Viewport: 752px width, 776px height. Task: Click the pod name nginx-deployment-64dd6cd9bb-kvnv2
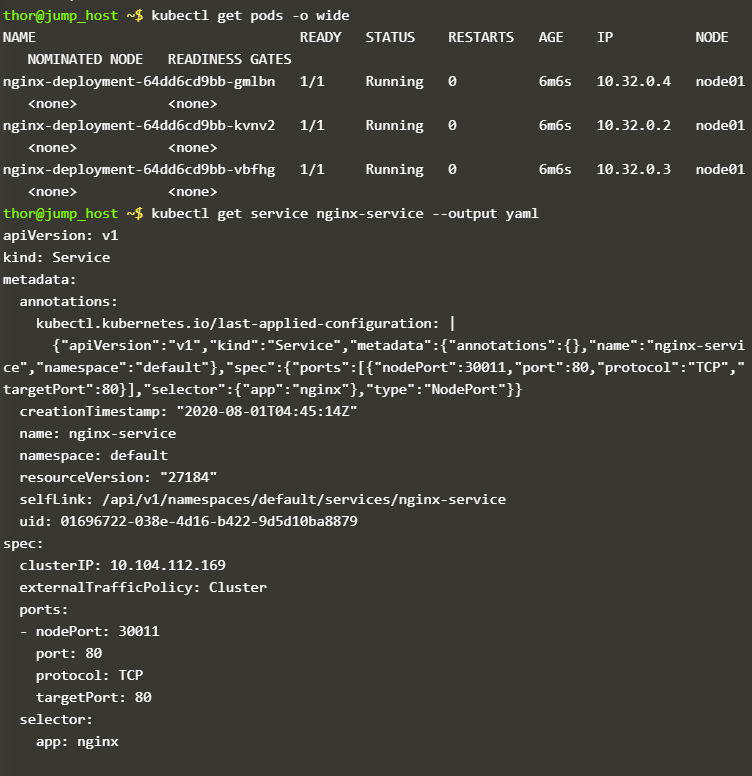click(139, 125)
